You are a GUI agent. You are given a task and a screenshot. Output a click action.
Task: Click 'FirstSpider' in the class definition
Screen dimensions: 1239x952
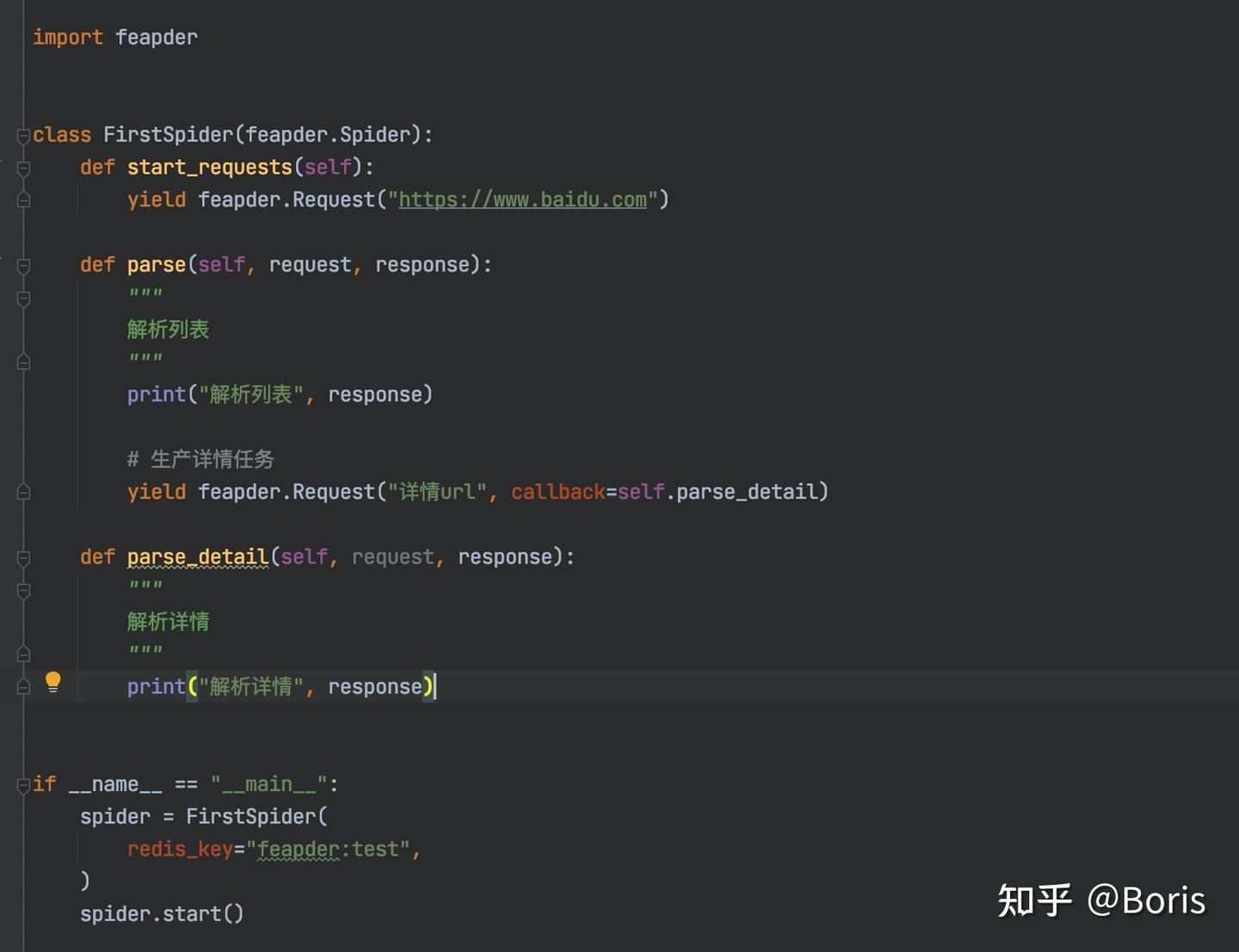(168, 135)
